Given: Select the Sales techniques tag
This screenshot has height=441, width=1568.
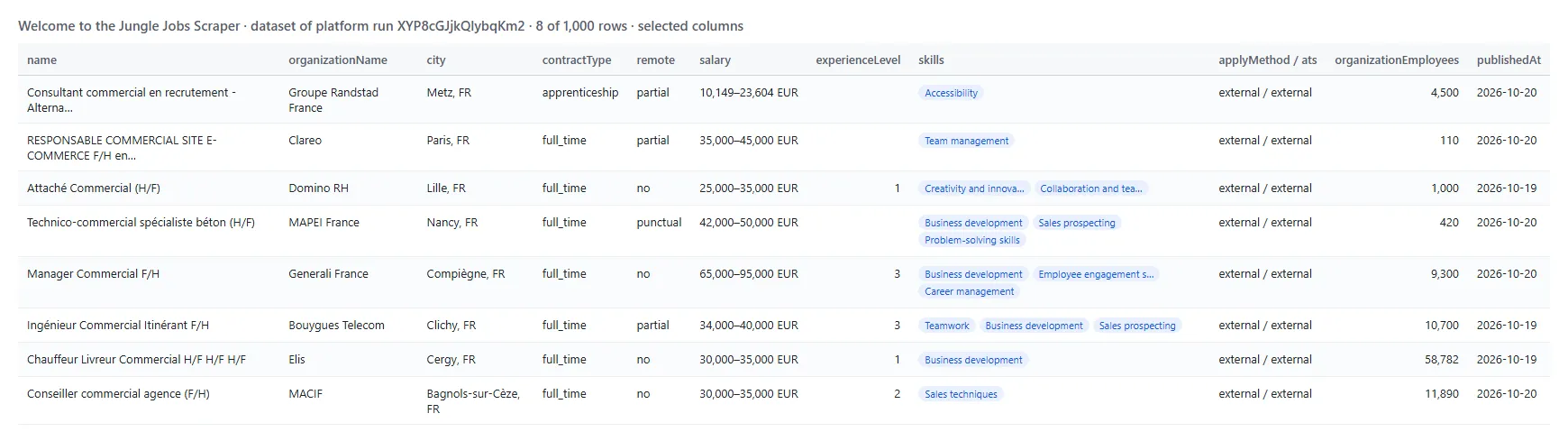Looking at the screenshot, I should point(961,394).
